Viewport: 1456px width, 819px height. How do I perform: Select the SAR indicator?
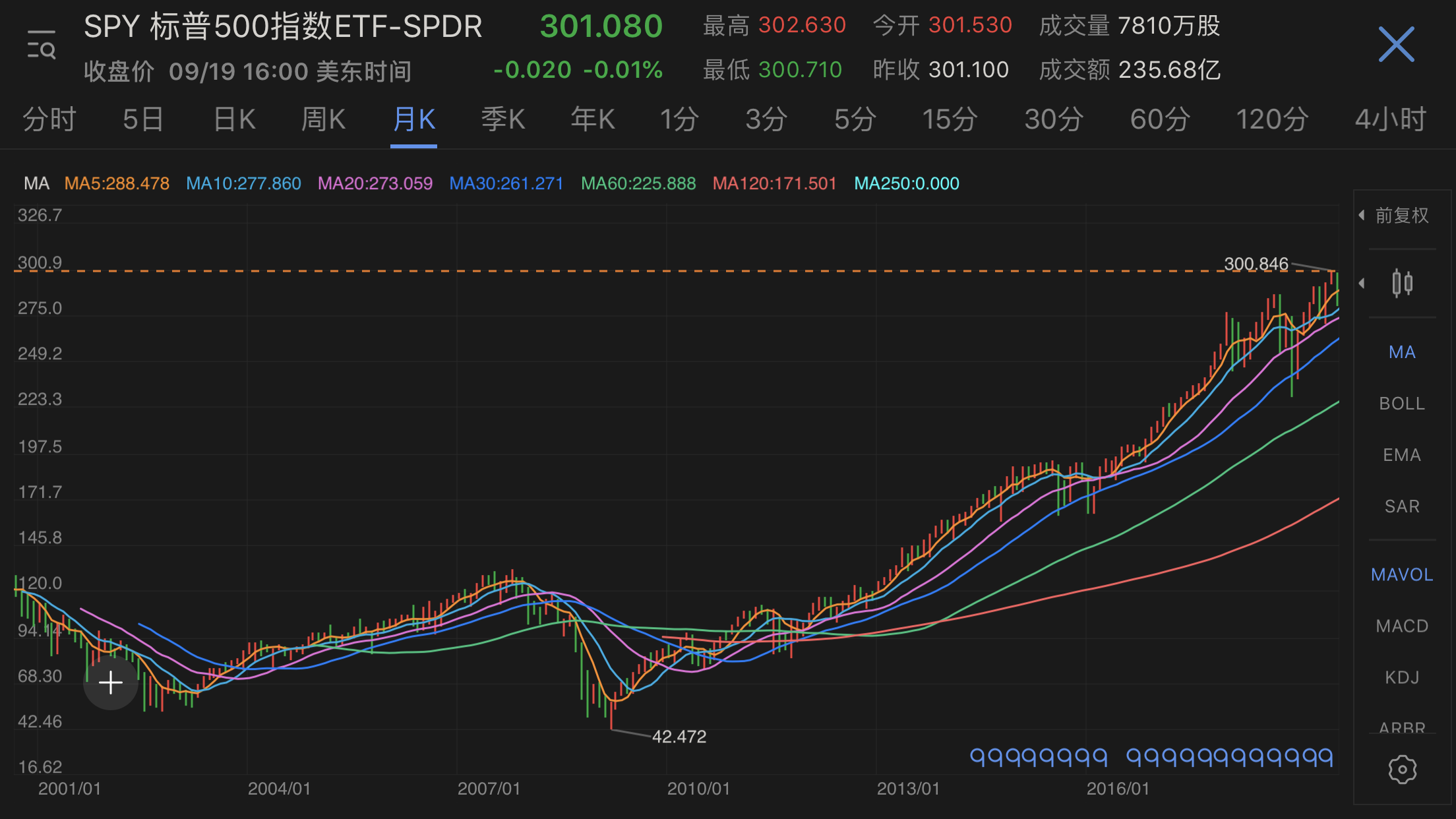pos(1402,506)
